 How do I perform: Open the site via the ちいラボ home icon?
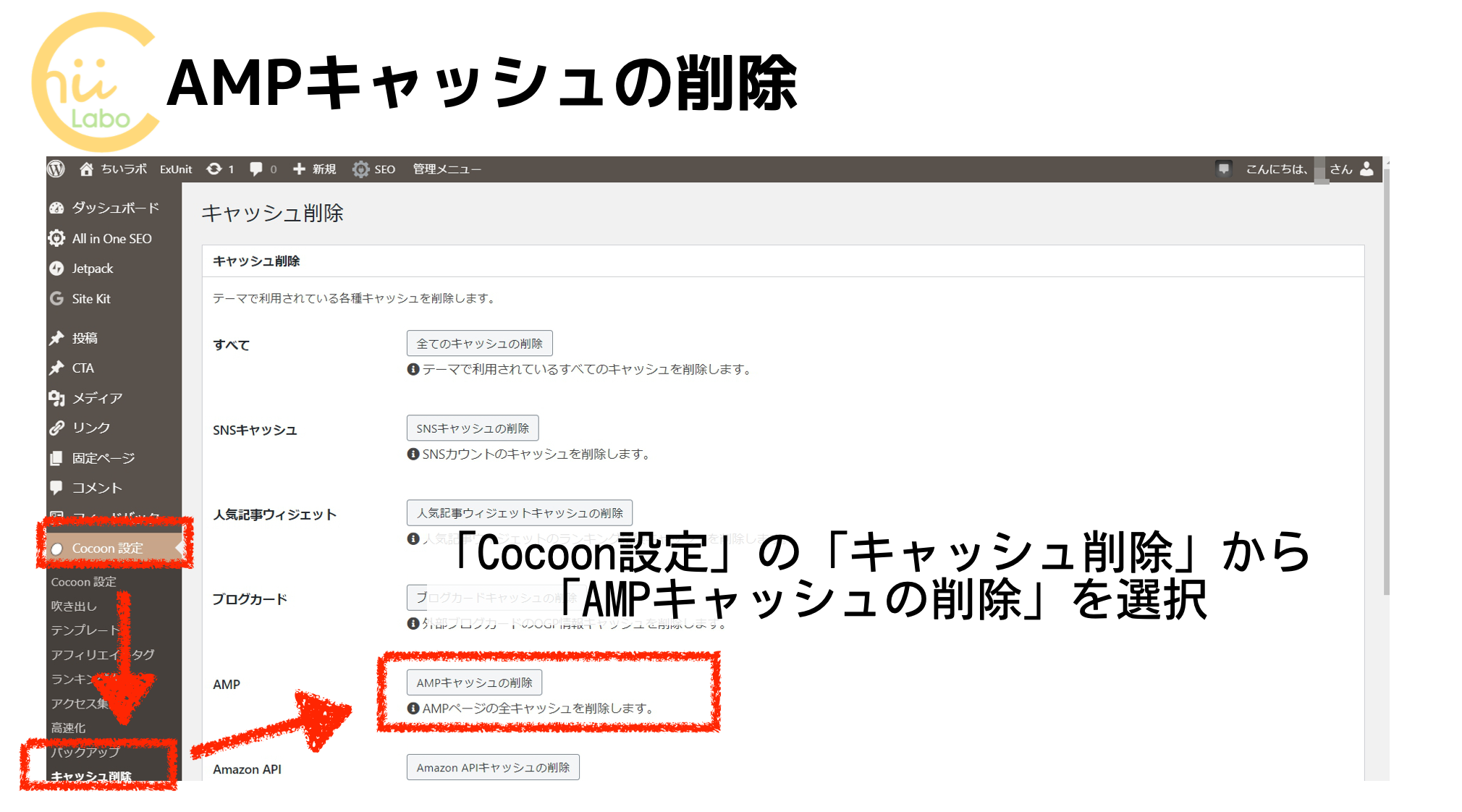[x=86, y=169]
